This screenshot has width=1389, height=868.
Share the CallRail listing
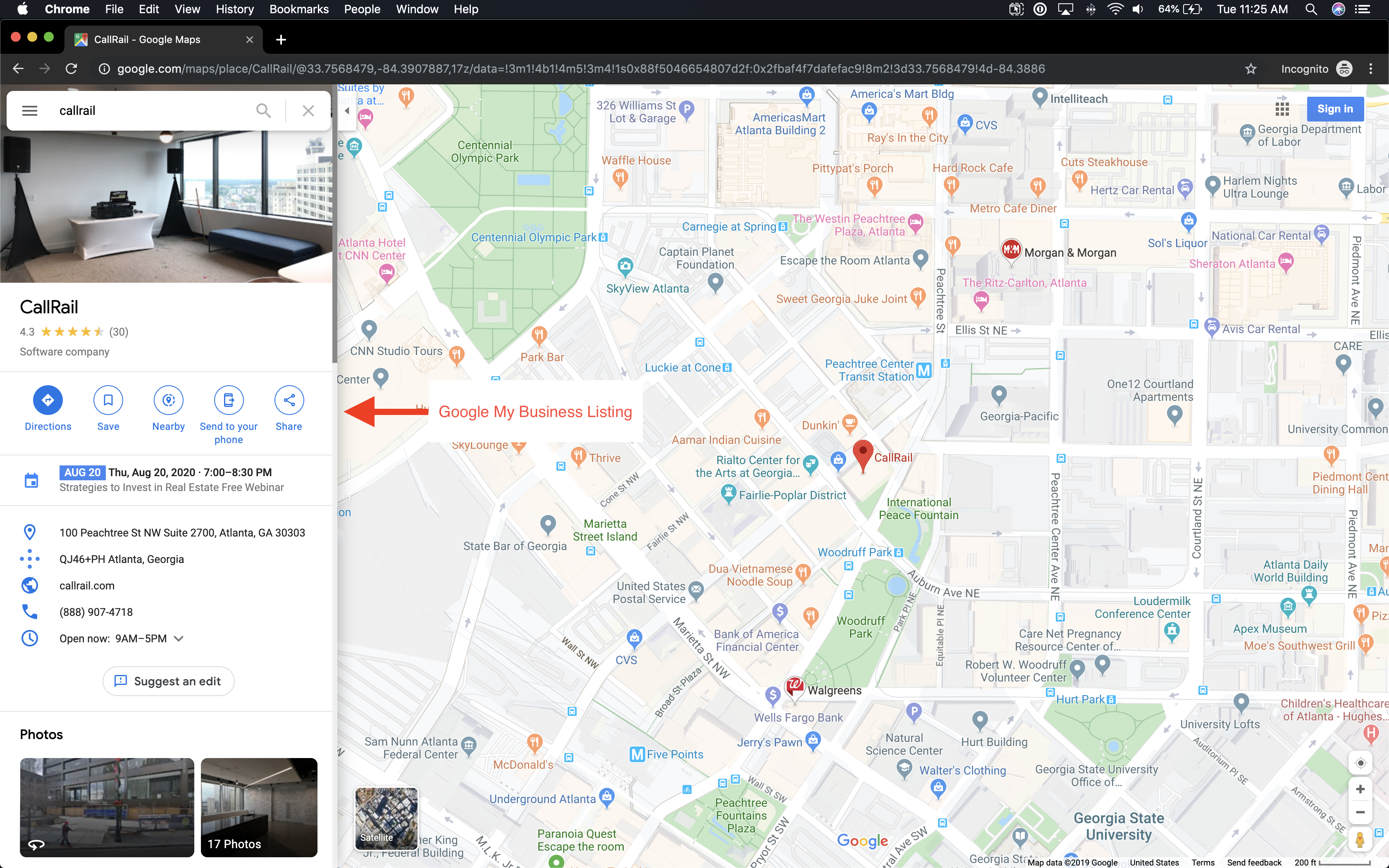point(289,400)
